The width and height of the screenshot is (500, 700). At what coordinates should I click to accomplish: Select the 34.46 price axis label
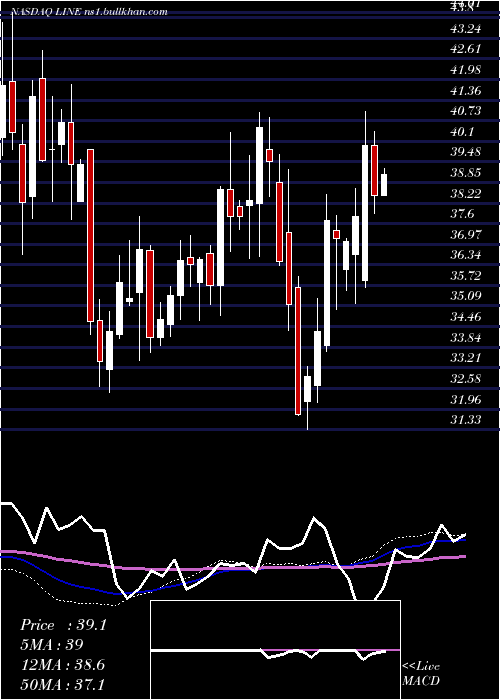tap(466, 317)
